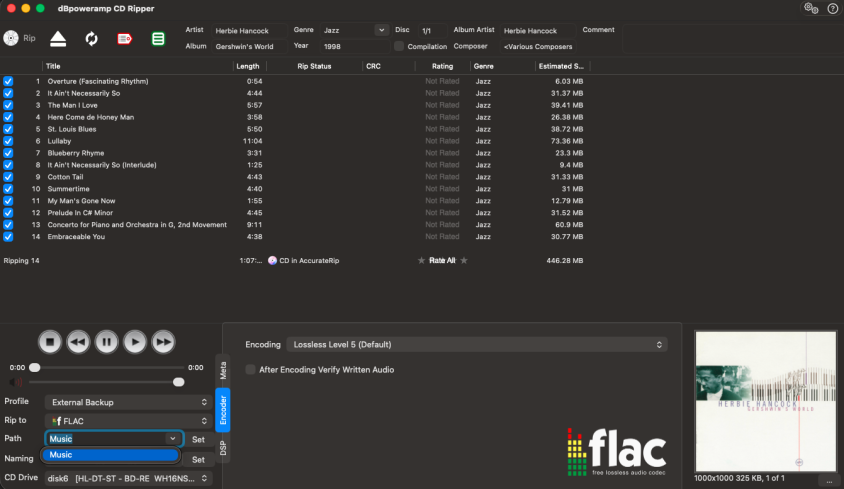Click the refresh disc icon

92,39
